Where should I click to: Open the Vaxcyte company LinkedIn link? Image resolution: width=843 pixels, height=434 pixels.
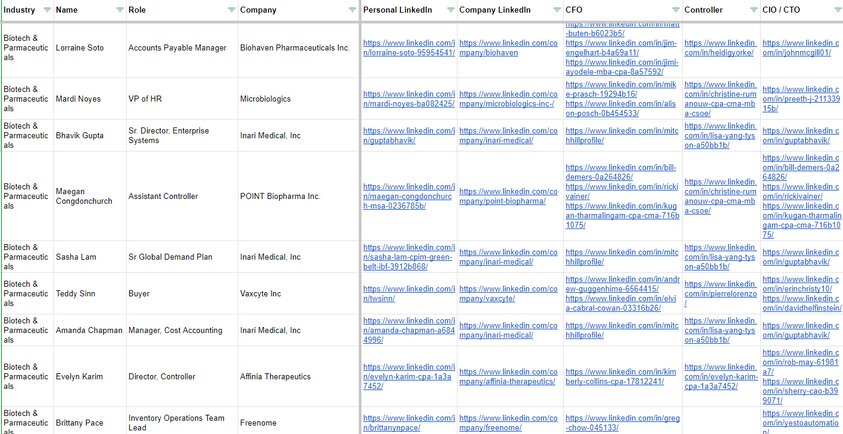[508, 294]
